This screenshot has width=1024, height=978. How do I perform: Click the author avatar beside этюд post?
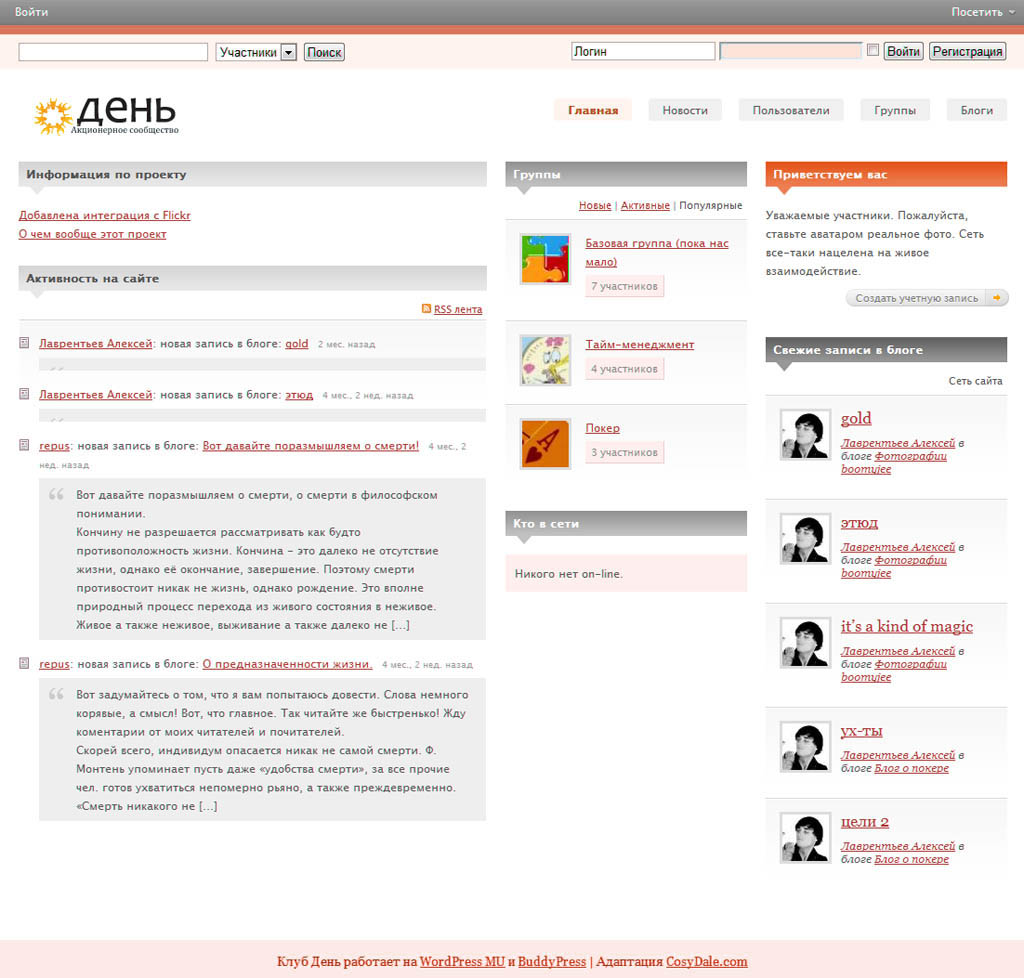click(805, 539)
